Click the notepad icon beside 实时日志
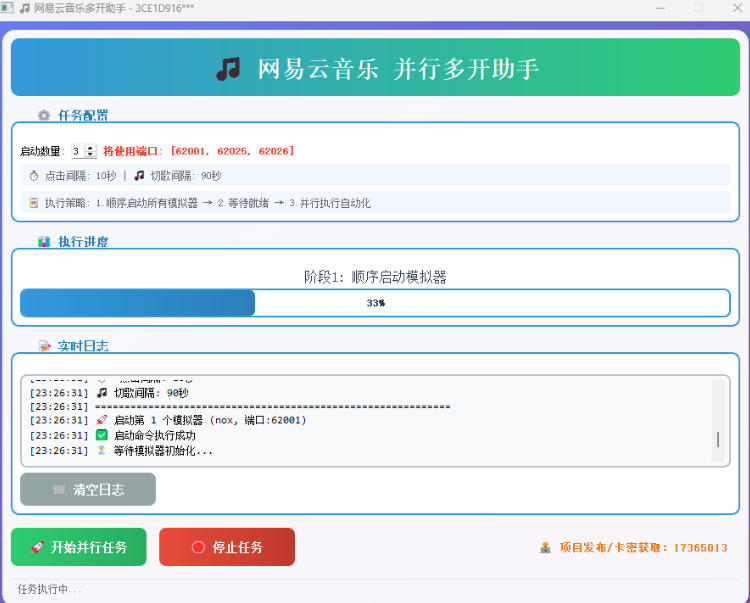The image size is (750, 603). pos(44,346)
